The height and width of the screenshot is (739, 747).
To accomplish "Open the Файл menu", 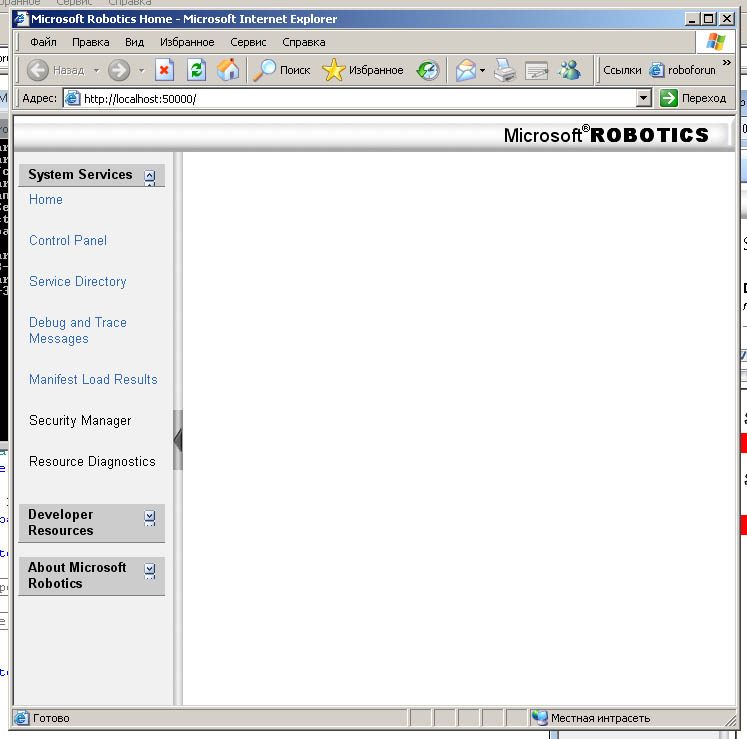I will 43,42.
